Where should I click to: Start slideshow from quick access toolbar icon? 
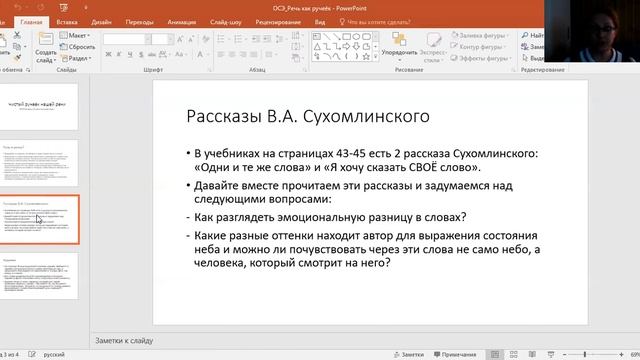pos(63,8)
